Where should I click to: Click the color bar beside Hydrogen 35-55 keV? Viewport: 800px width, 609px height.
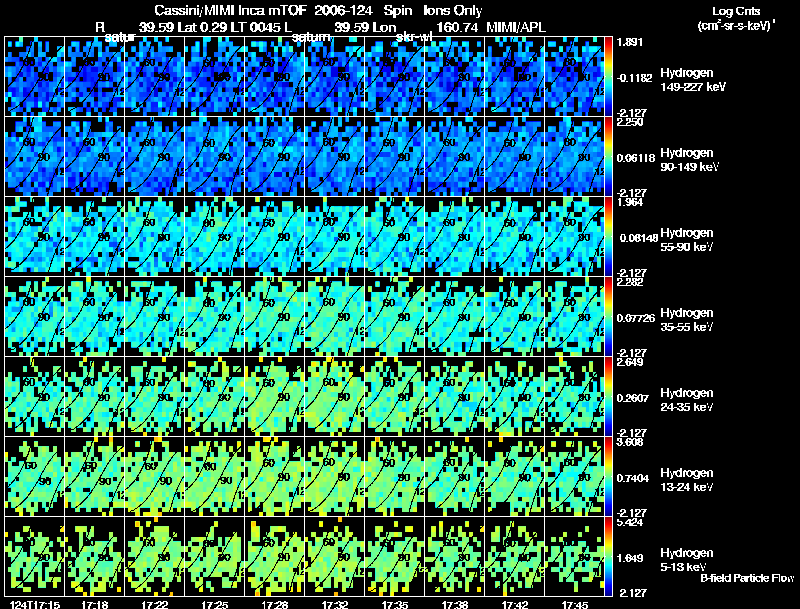608,317
